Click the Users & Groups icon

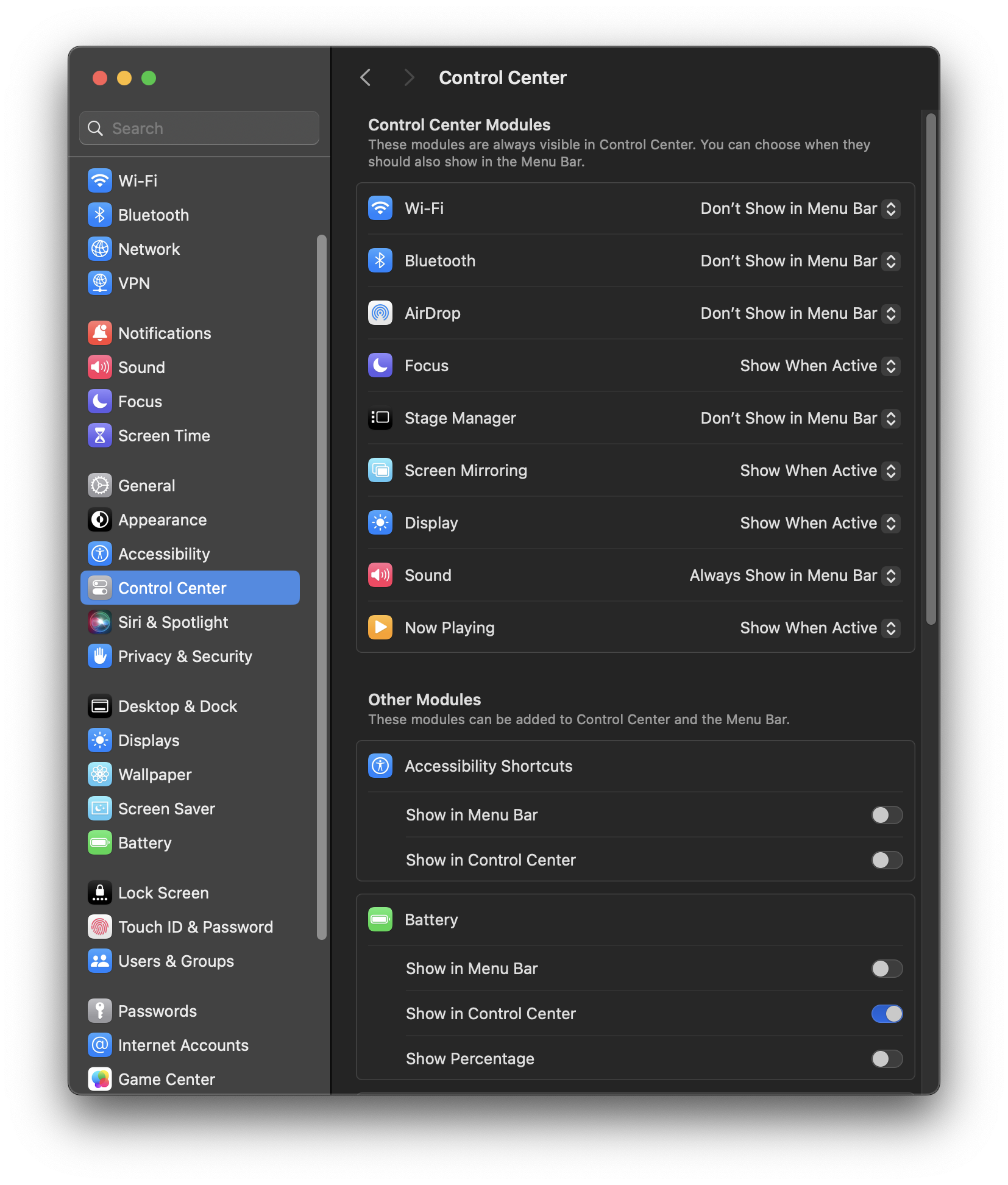(100, 961)
